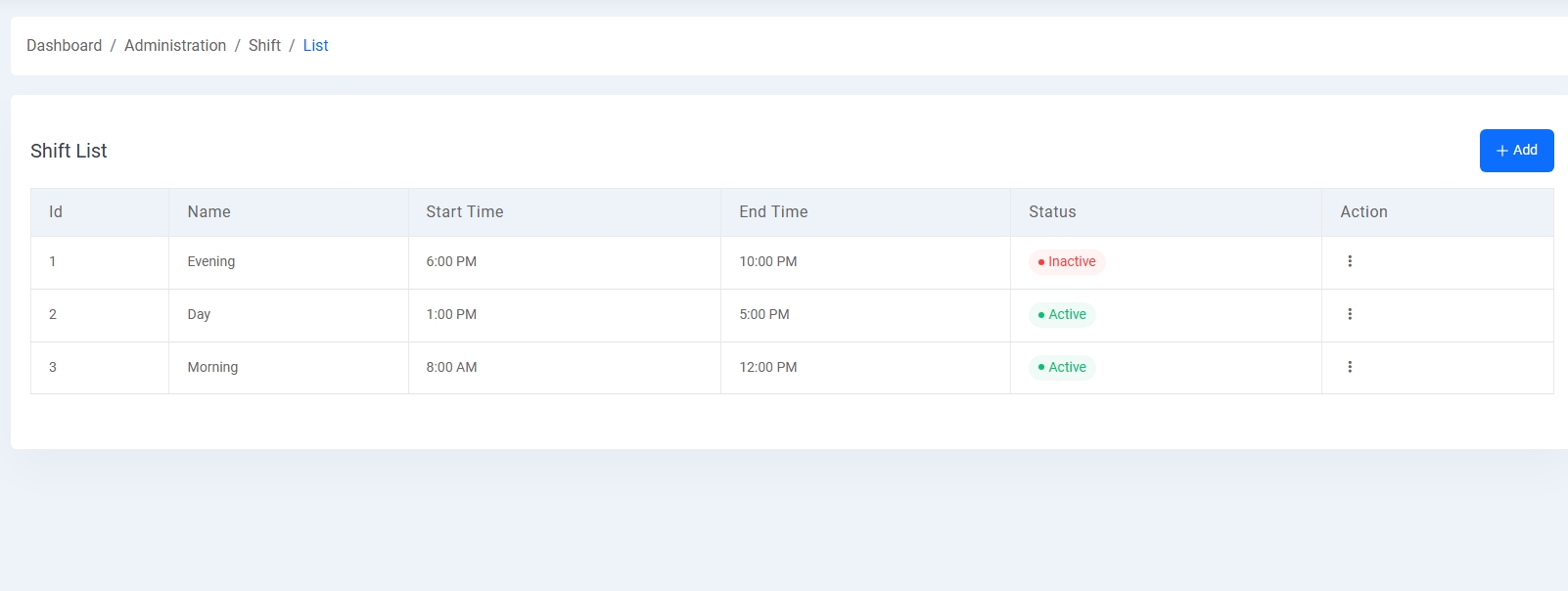Open actions menu for the Evening shift

1350,261
